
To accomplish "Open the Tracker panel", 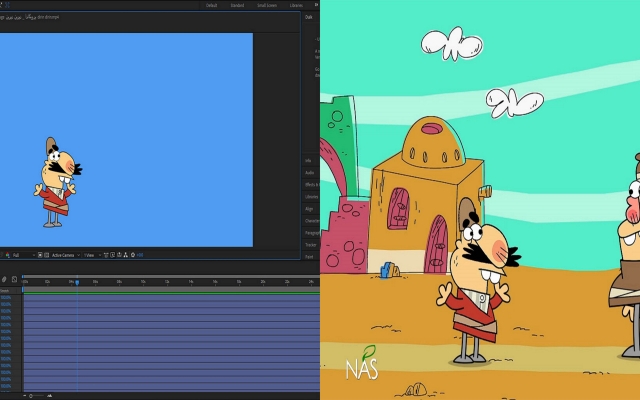I will tap(311, 245).
